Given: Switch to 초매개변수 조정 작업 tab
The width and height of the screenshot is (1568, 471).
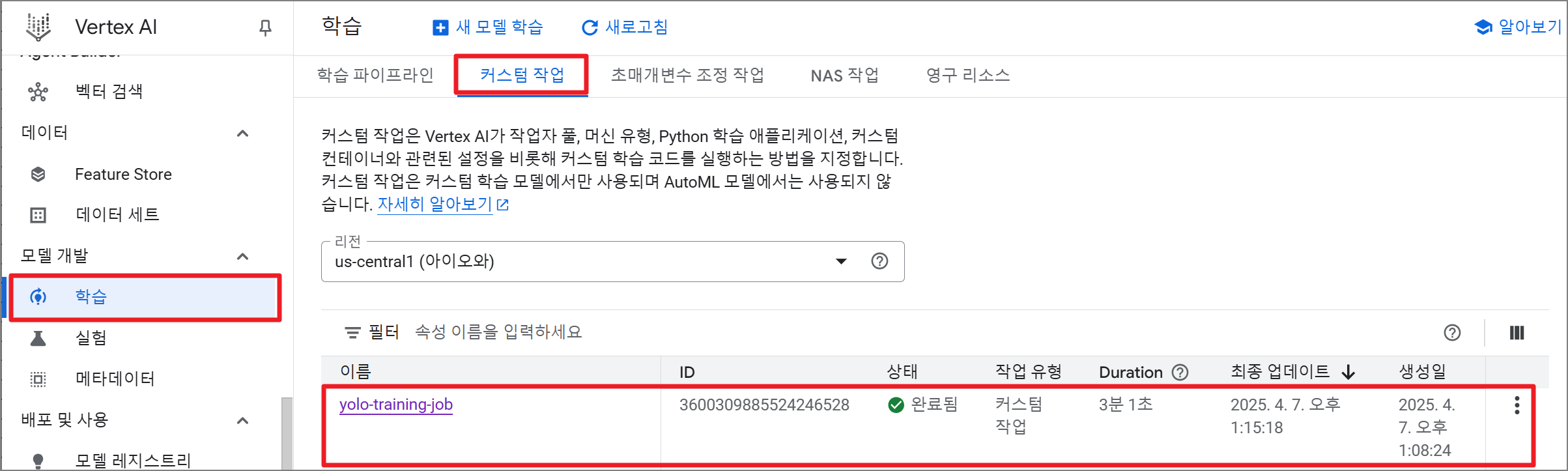Looking at the screenshot, I should coord(687,75).
